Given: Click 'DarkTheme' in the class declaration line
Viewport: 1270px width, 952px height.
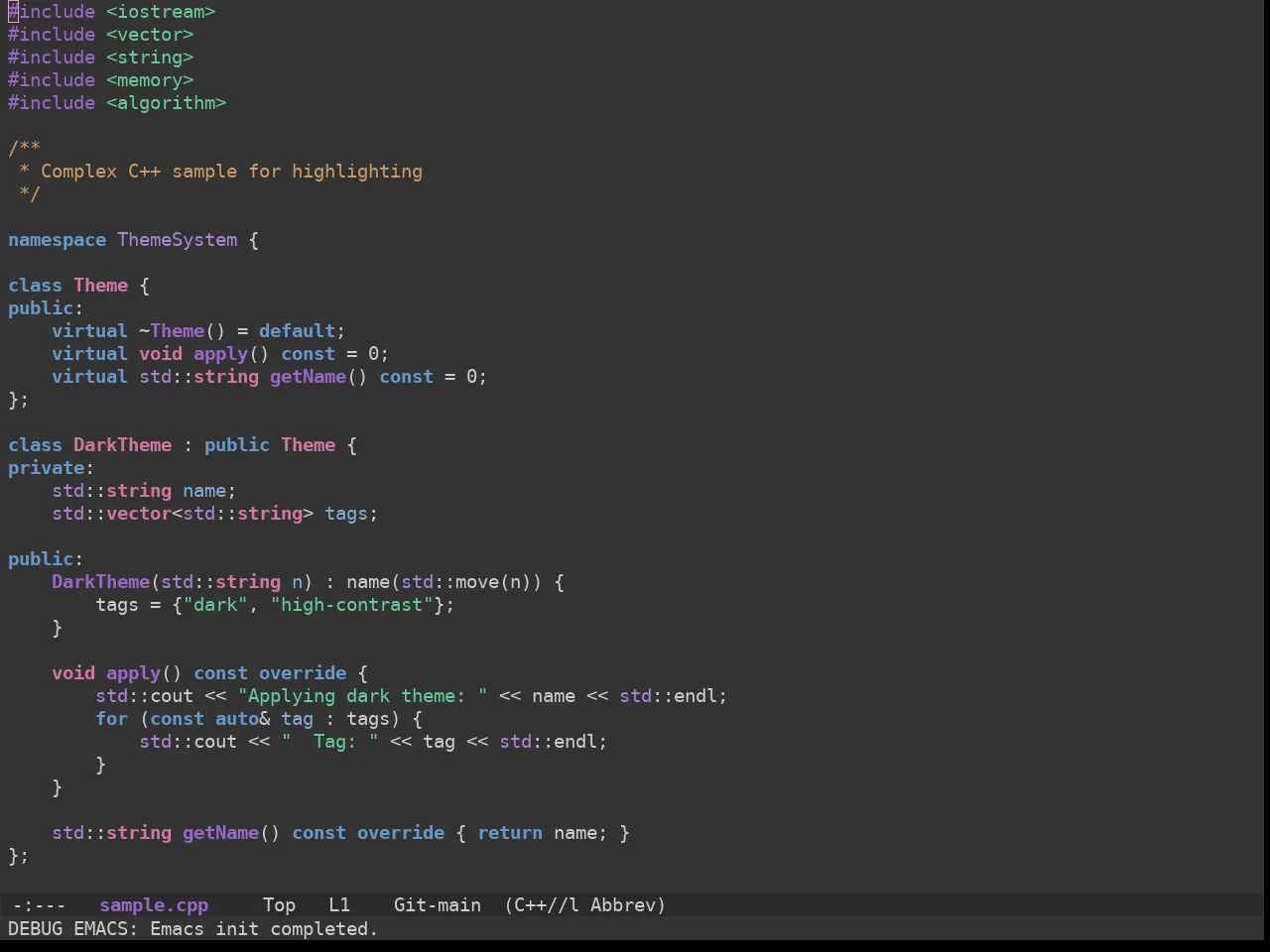Looking at the screenshot, I should [122, 445].
